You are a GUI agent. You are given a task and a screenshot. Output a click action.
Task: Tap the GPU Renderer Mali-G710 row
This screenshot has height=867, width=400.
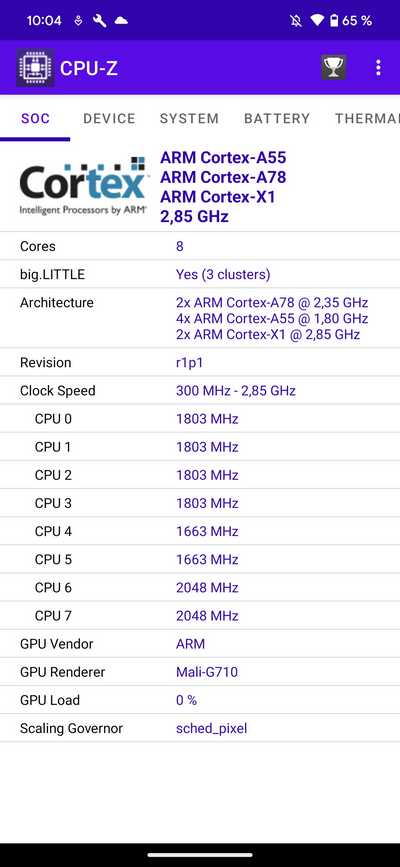(200, 672)
